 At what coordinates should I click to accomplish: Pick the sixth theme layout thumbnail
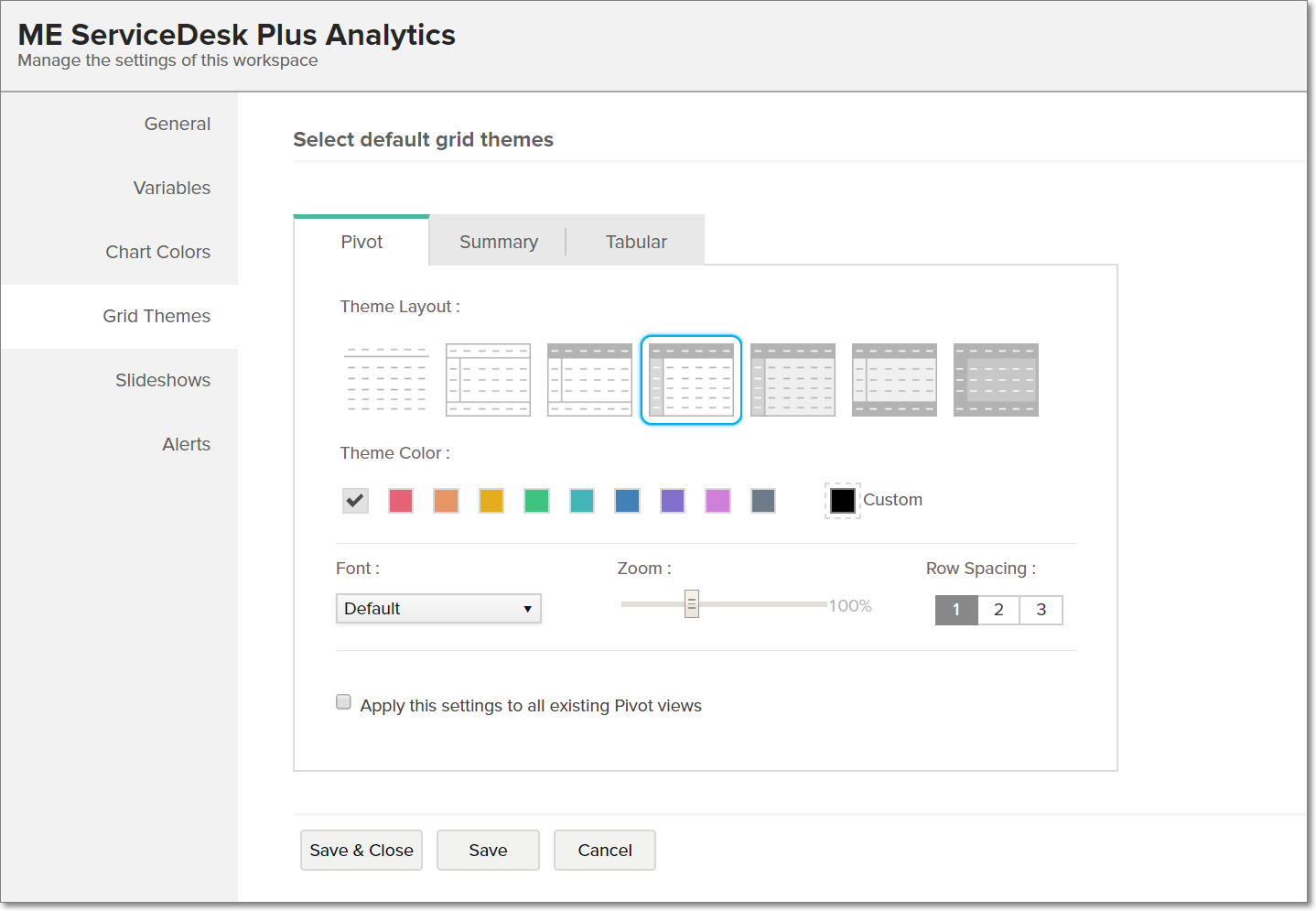point(894,380)
